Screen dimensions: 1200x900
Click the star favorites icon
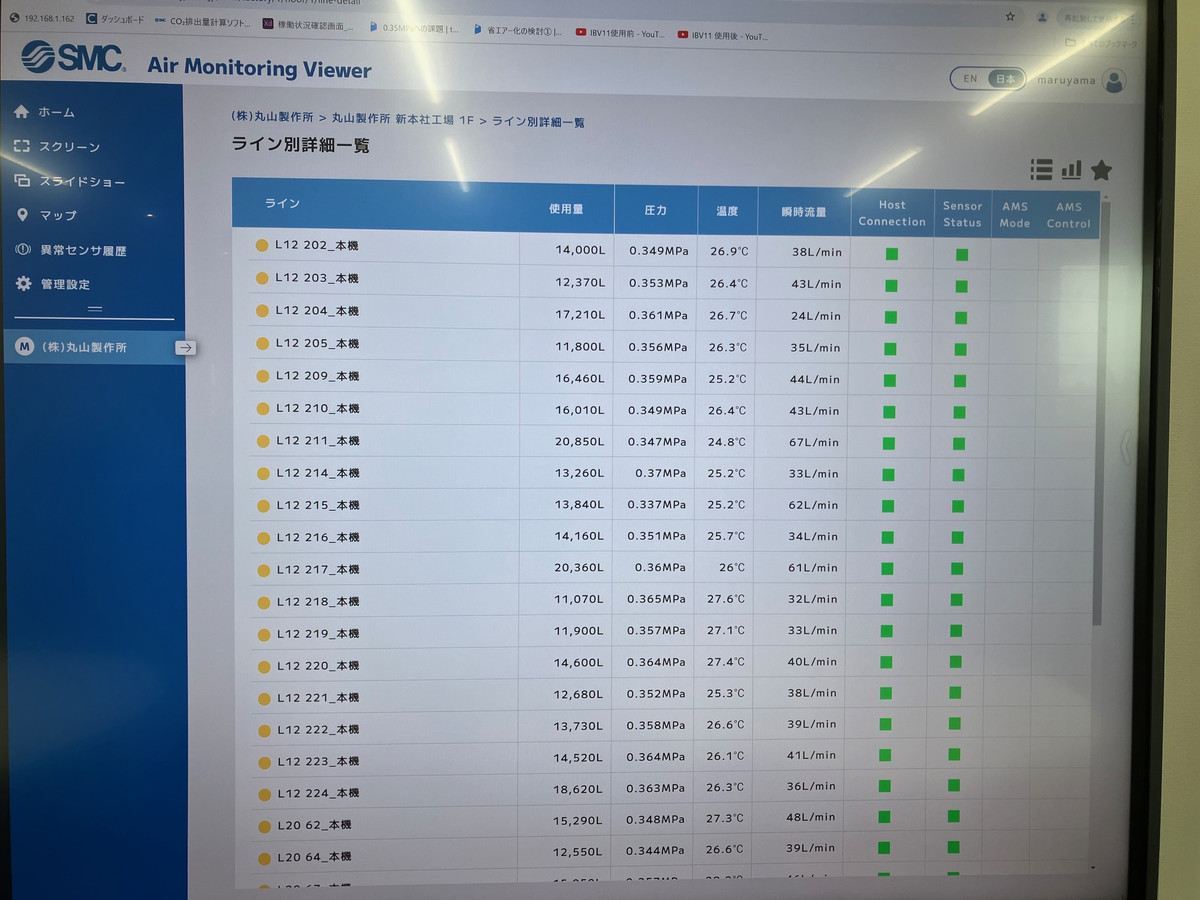pyautogui.click(x=1101, y=170)
